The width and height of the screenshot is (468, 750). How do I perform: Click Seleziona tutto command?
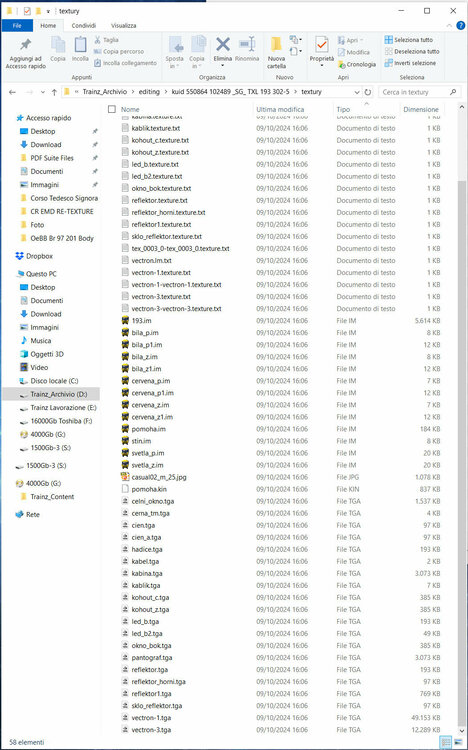(409, 40)
